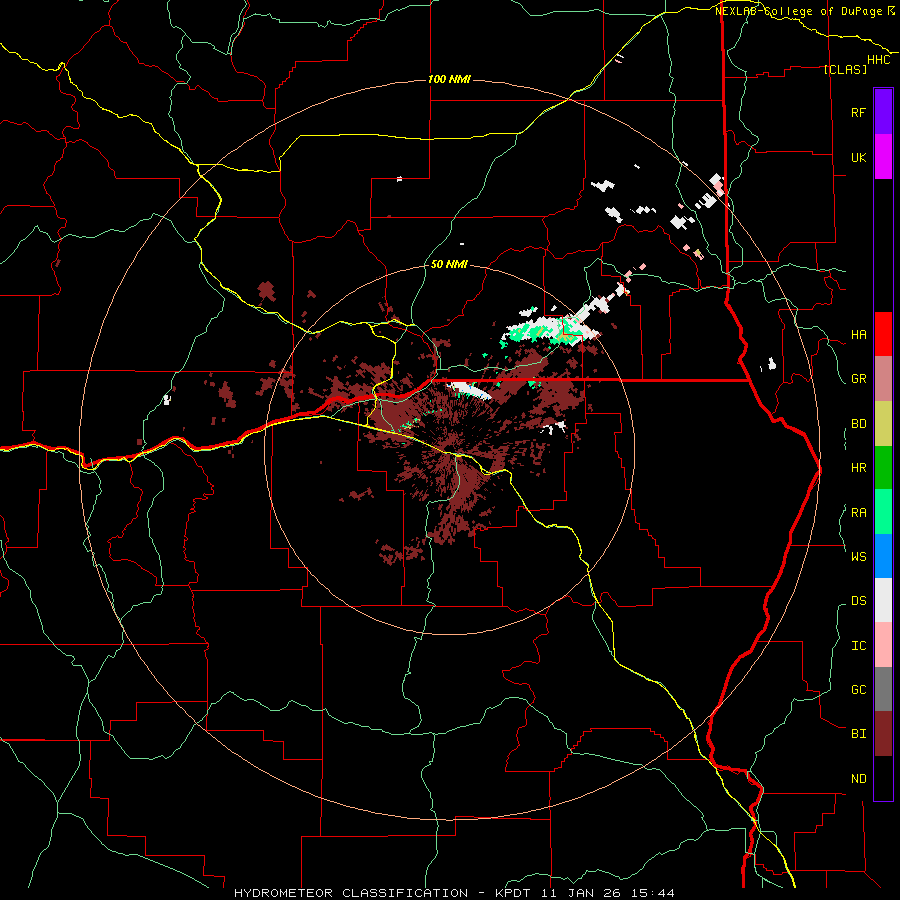Click the HYDROMETEOR CLASSIFICATION title text

351,893
